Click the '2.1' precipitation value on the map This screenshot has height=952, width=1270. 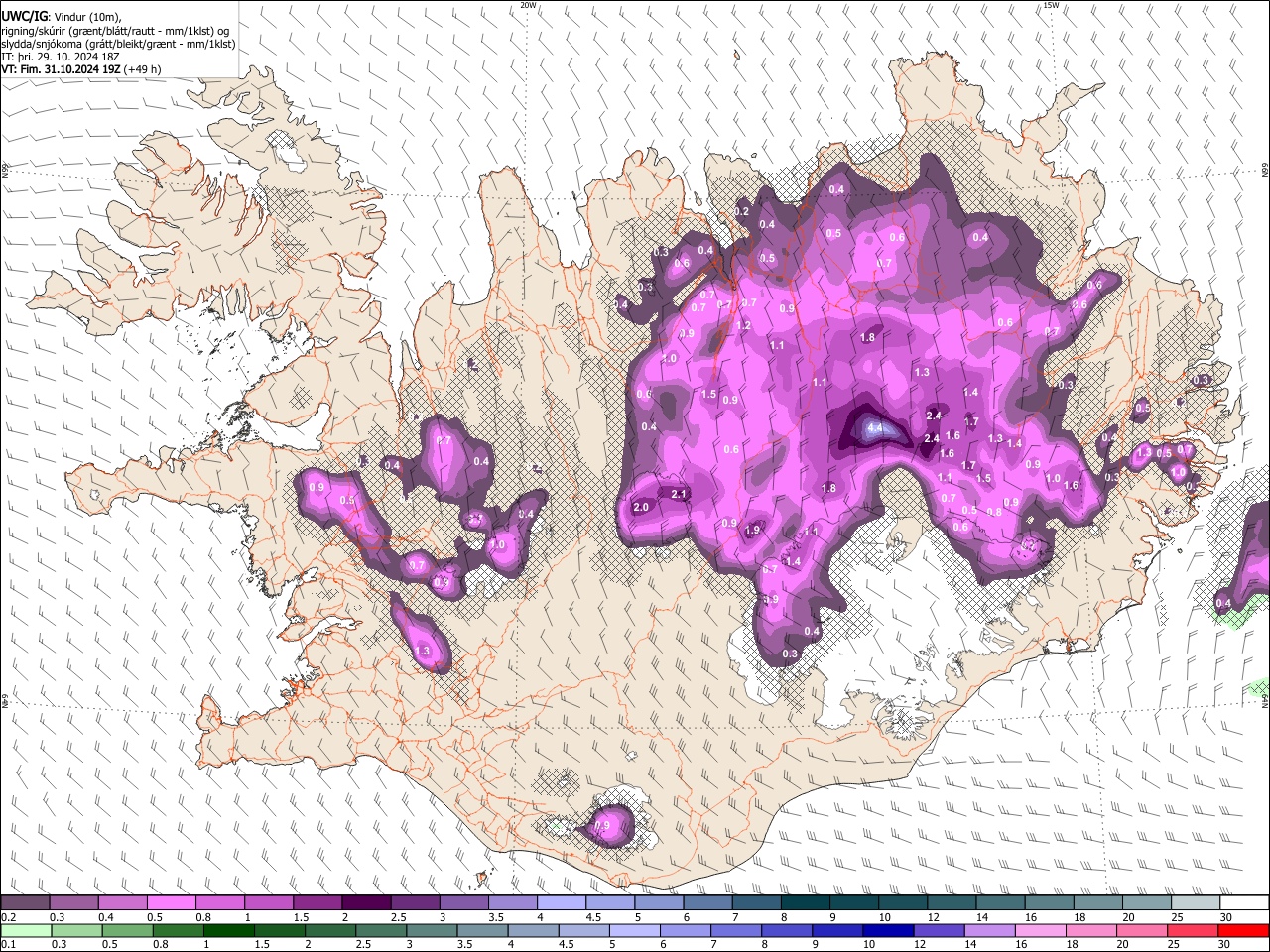tap(680, 494)
